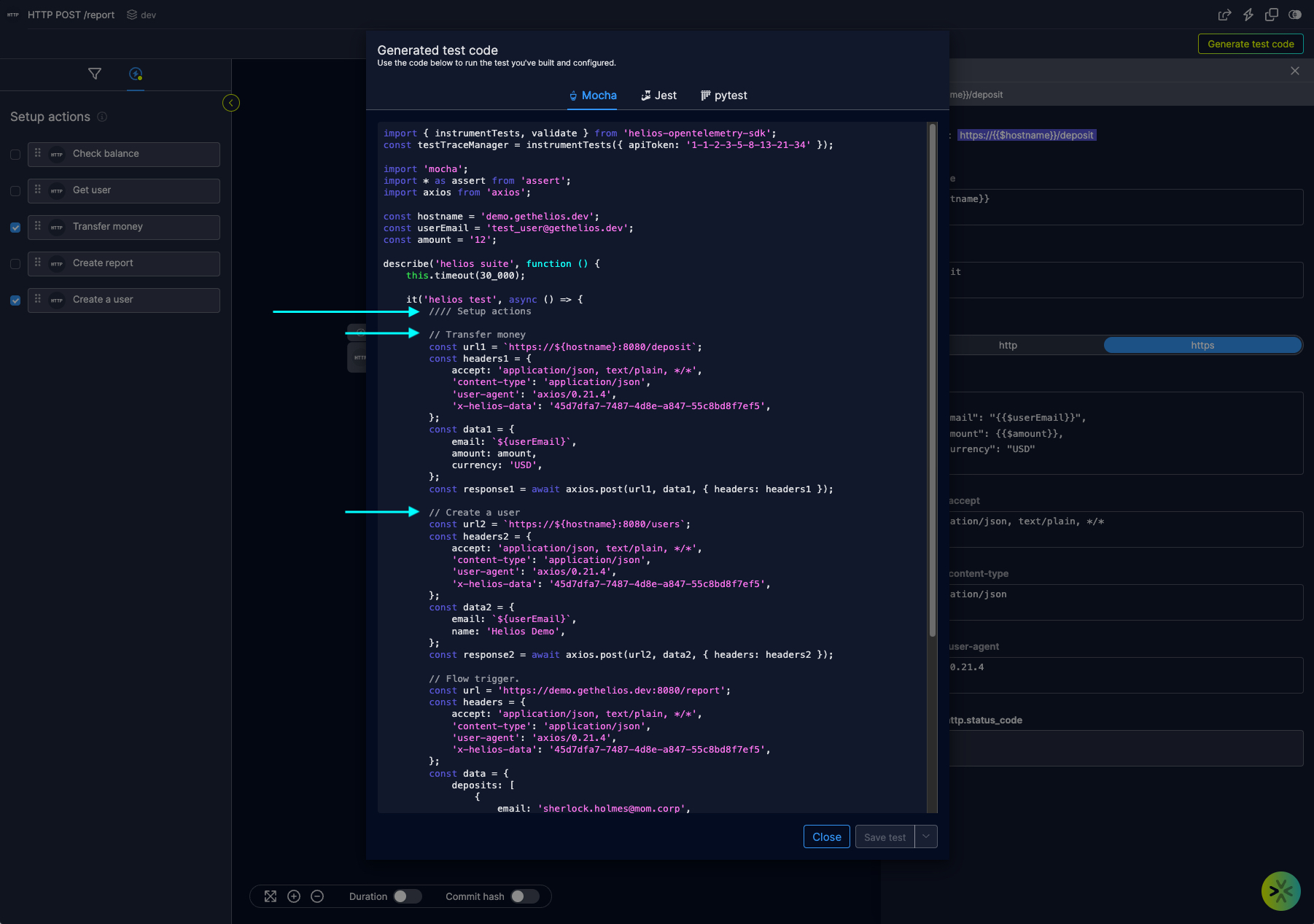Click HTTP badge icon on Create a user

click(x=57, y=300)
